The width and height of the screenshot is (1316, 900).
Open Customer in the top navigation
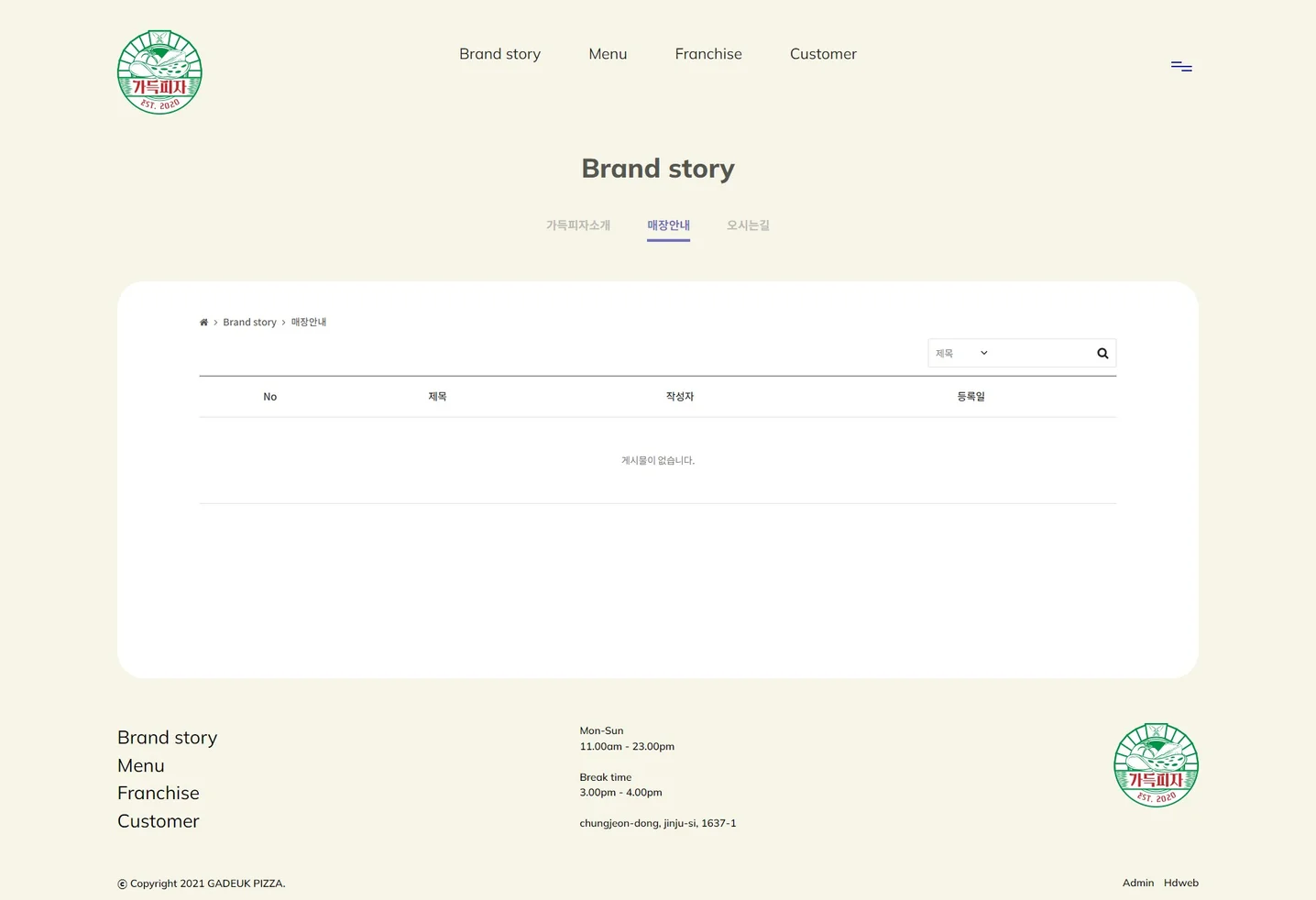click(823, 54)
